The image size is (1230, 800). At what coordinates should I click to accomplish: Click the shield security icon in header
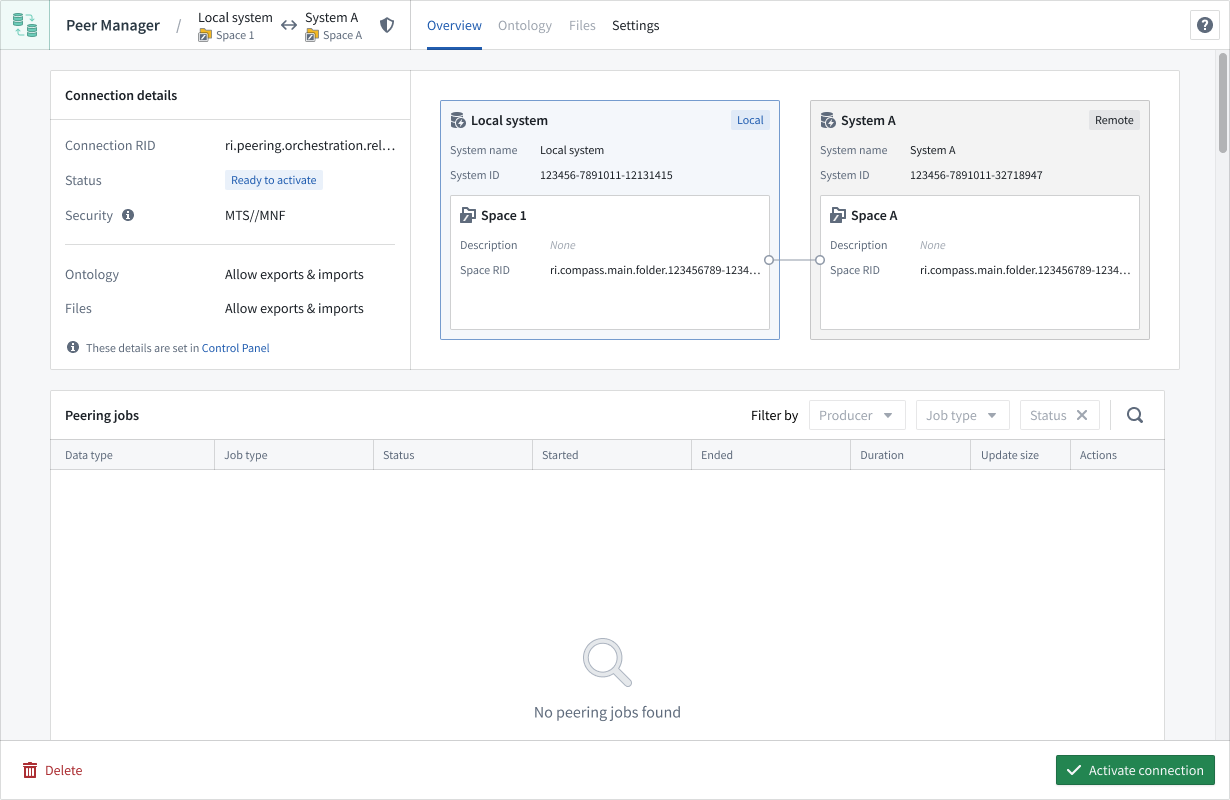387,25
